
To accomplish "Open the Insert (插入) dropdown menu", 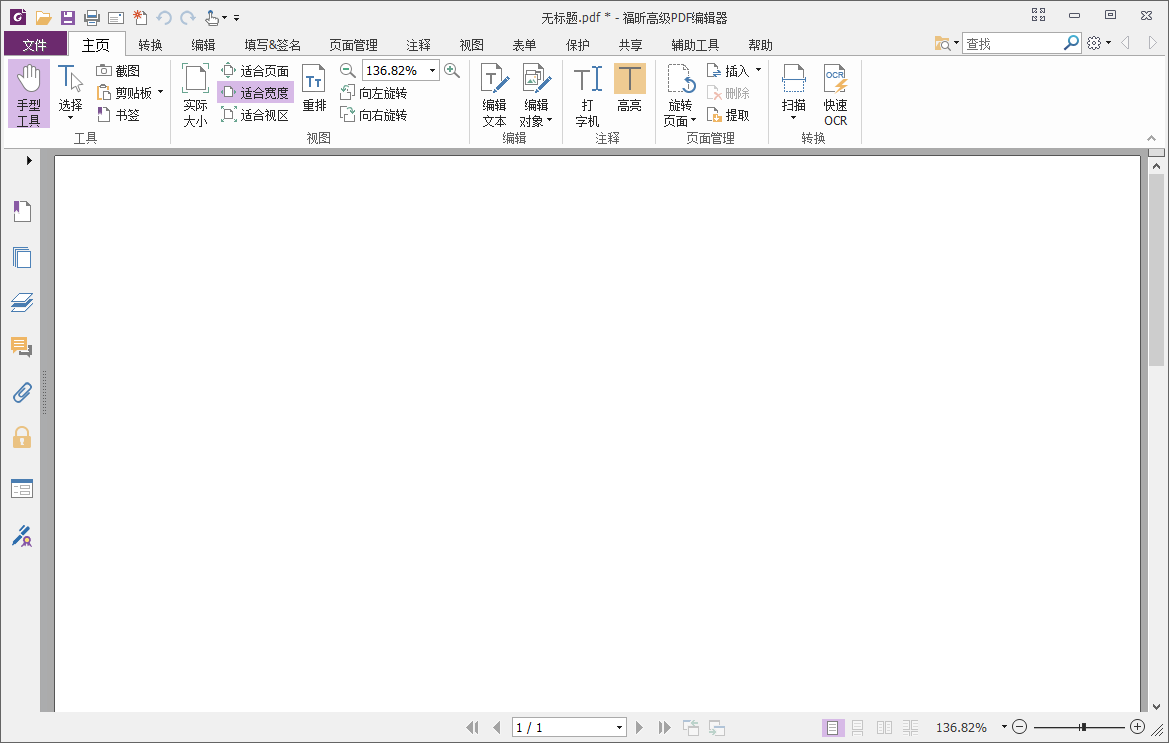I will tap(735, 69).
